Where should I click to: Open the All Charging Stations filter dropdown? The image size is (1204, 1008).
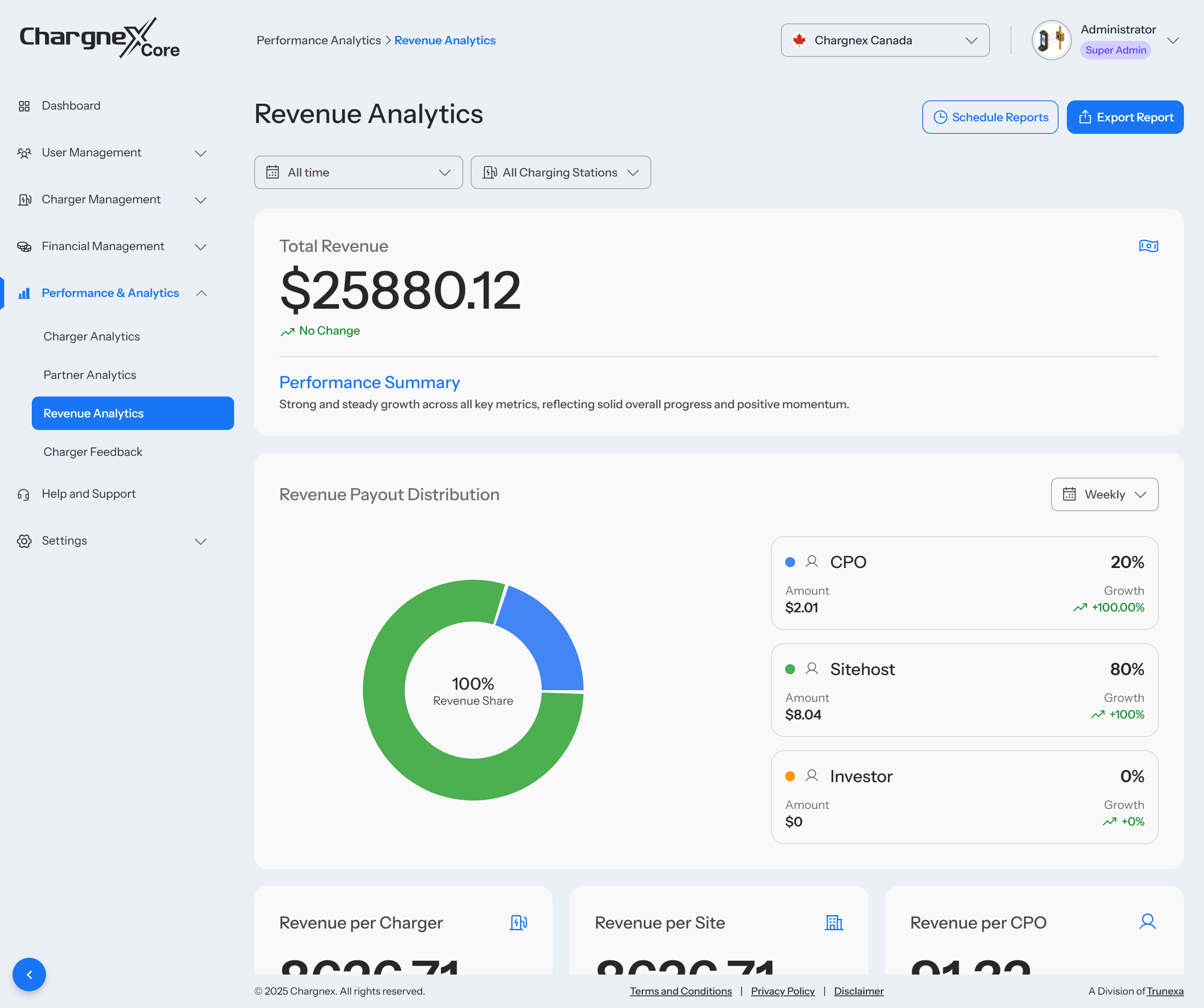[x=560, y=172]
